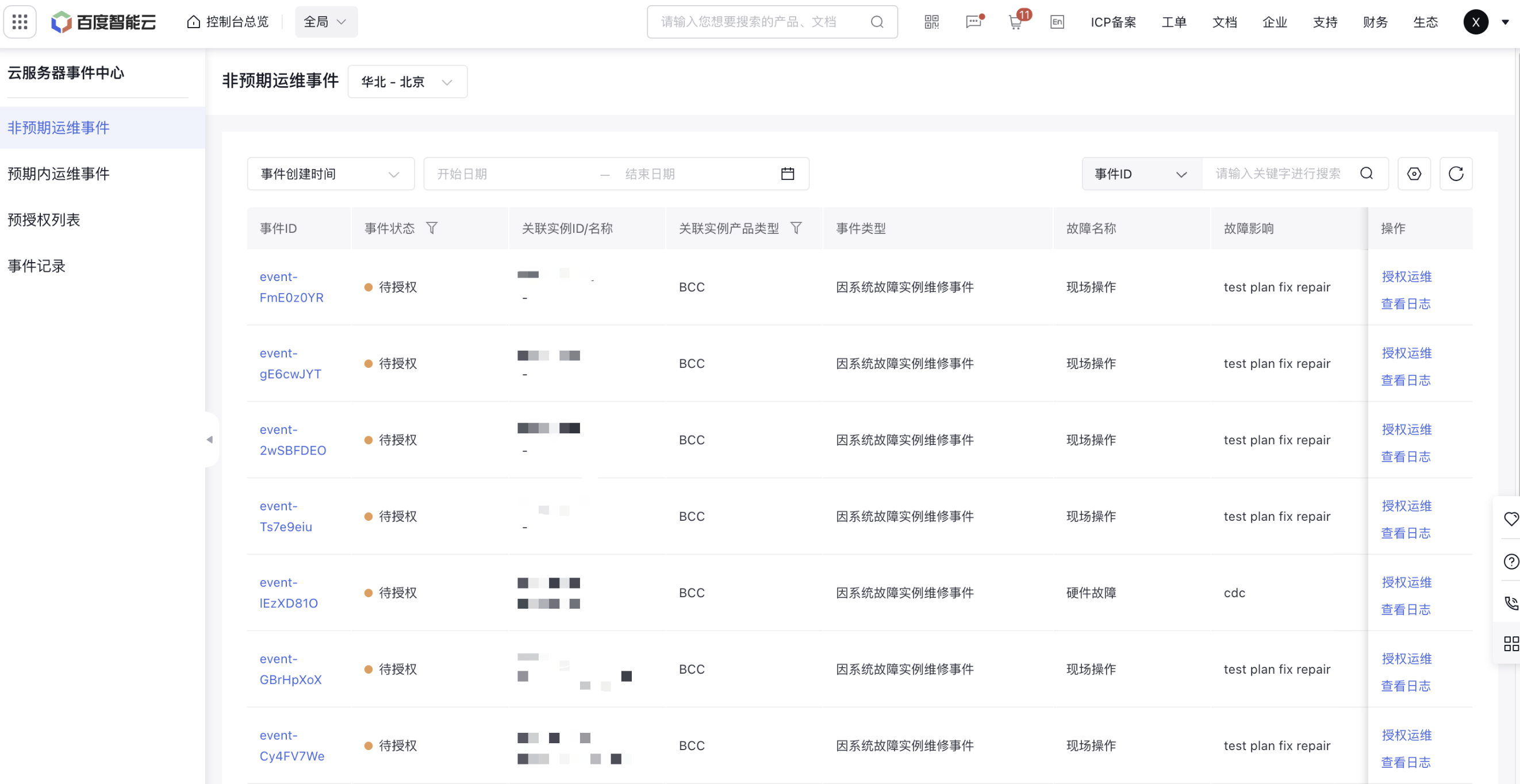Select 预期内运维事件 in sidebar
The image size is (1520, 784).
102,174
